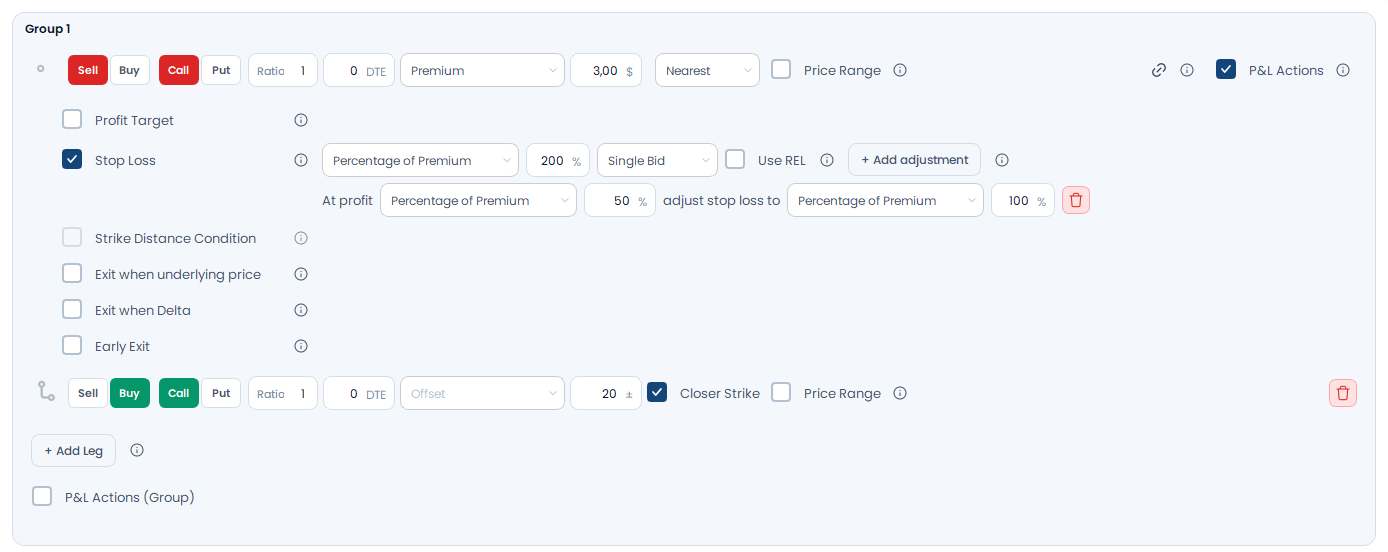
Task: Open info icon next to the link icon
Action: tap(1187, 70)
